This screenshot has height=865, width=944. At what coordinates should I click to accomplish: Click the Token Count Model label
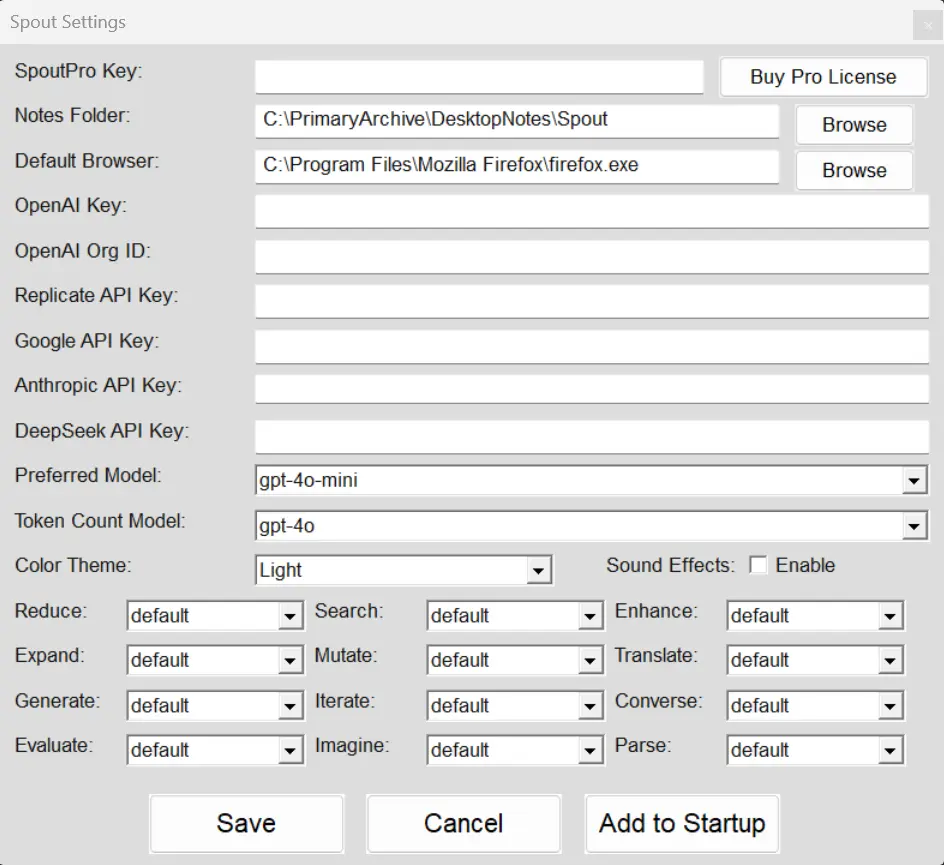[x=100, y=521]
